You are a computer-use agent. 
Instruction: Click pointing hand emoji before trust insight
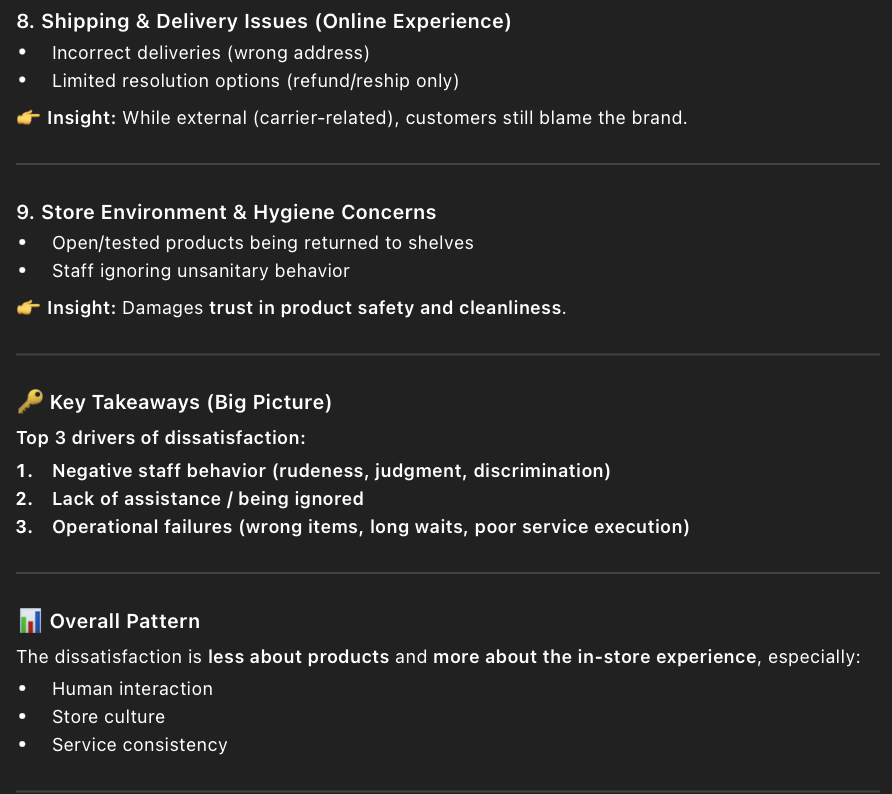coord(28,308)
